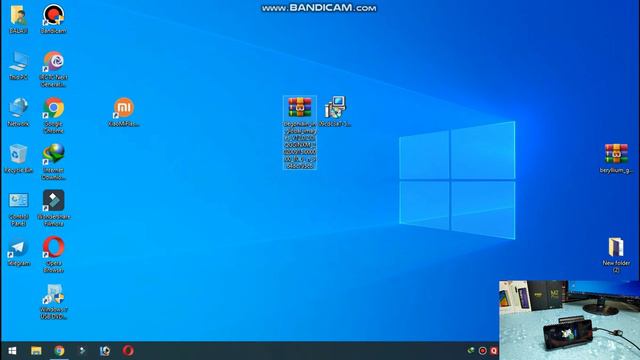The width and height of the screenshot is (640, 360).
Task: Open Opera from the taskbar
Action: pyautogui.click(x=128, y=351)
